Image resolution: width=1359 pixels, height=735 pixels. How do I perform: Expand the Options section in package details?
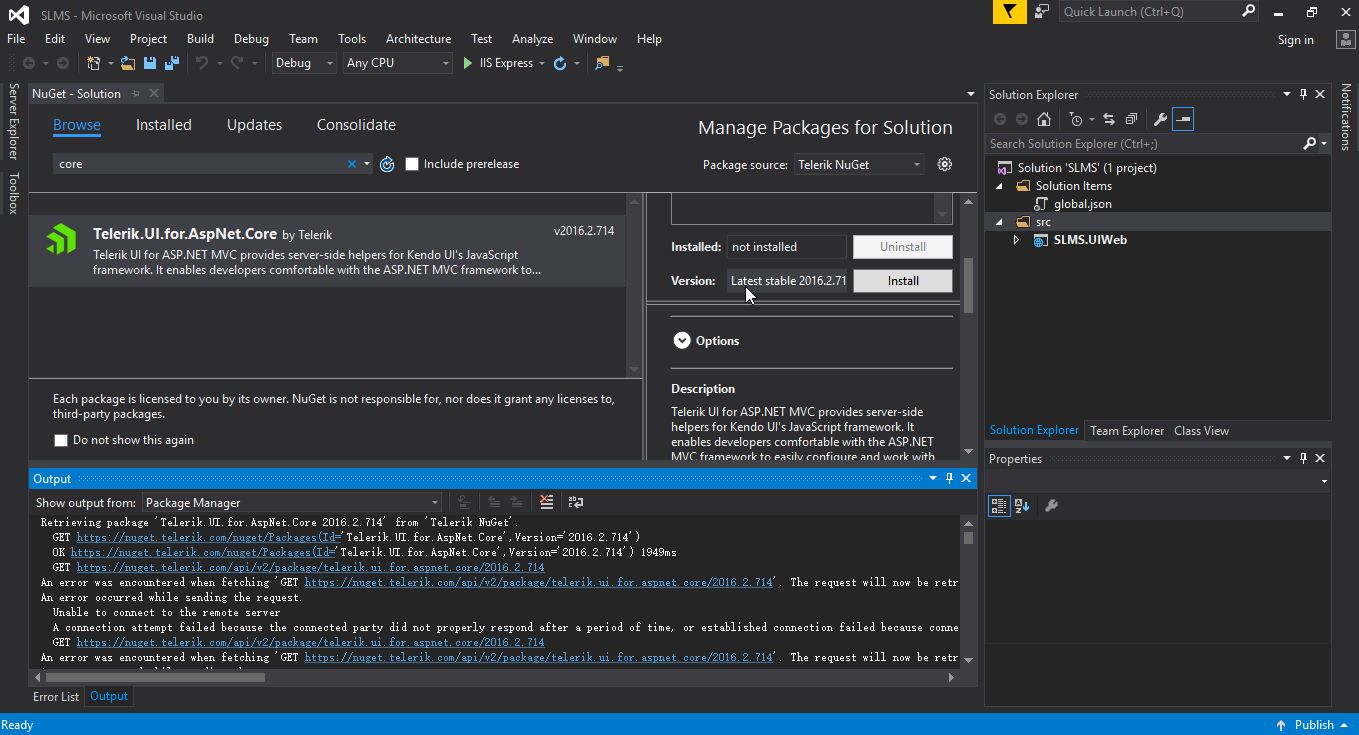click(x=682, y=341)
